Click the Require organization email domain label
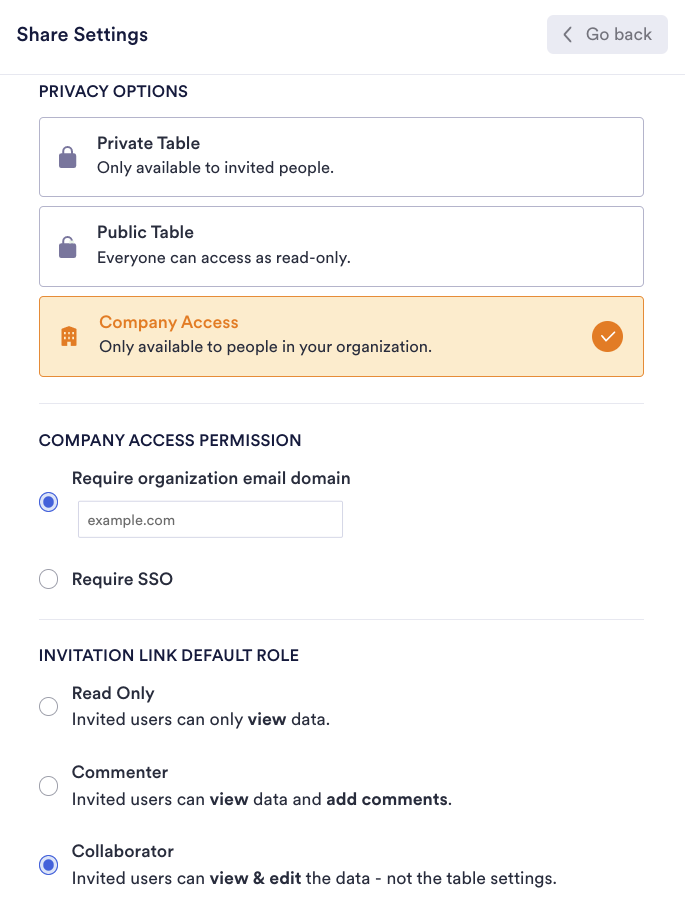Viewport: 685px width, 905px height. pyautogui.click(x=211, y=478)
